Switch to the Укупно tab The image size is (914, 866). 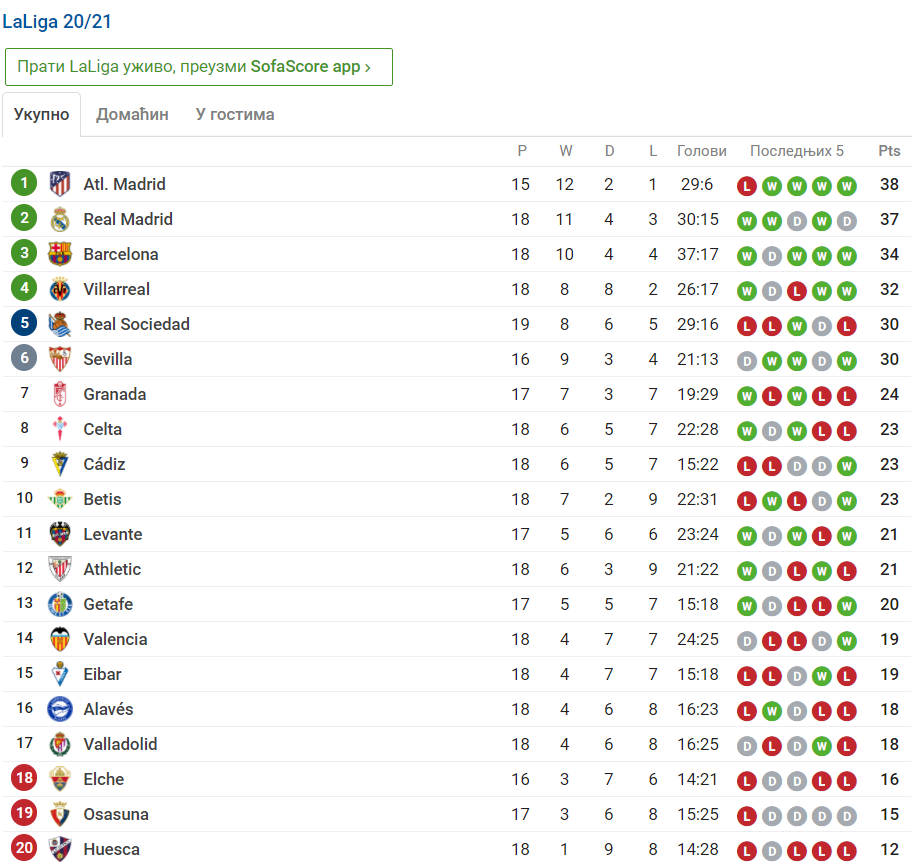tap(42, 114)
